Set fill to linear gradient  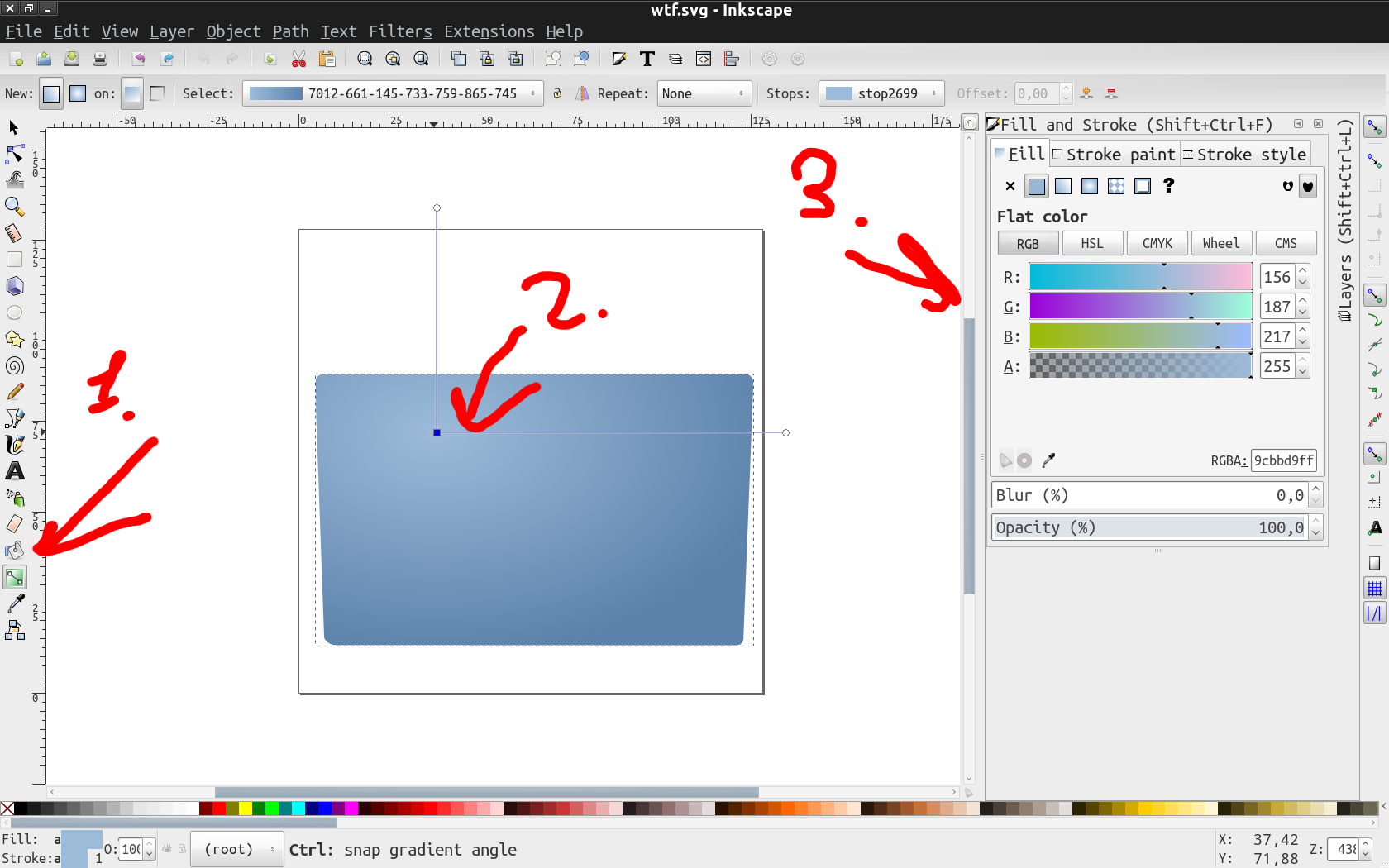[1063, 186]
